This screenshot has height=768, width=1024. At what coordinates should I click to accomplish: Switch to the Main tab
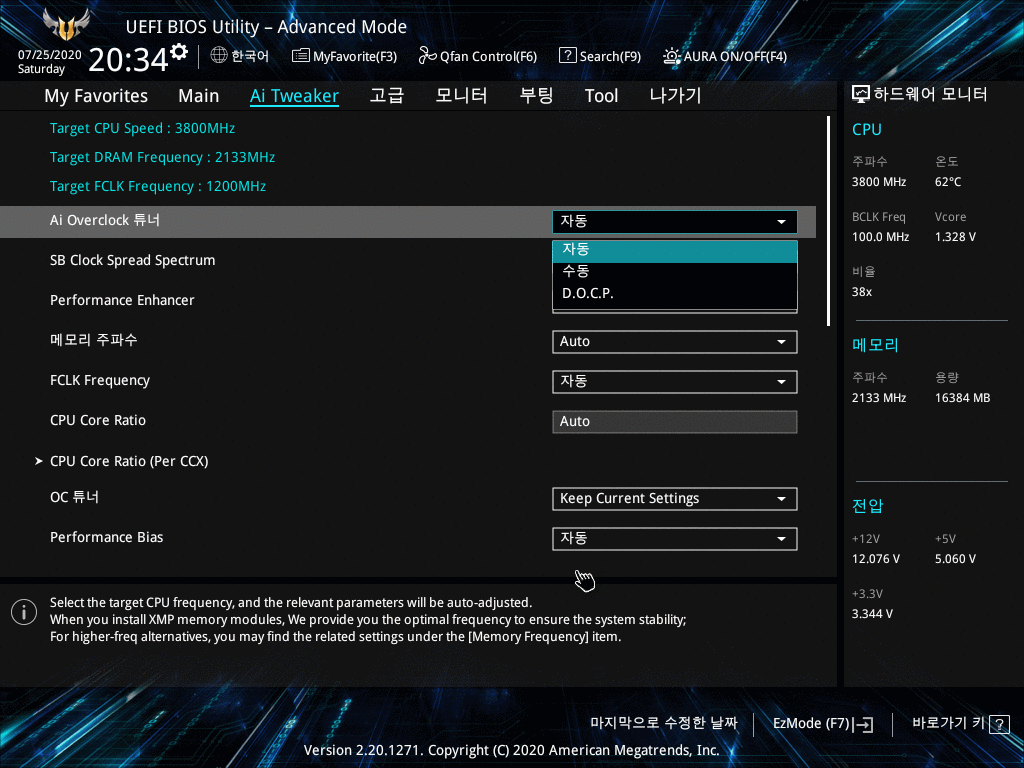pyautogui.click(x=199, y=96)
